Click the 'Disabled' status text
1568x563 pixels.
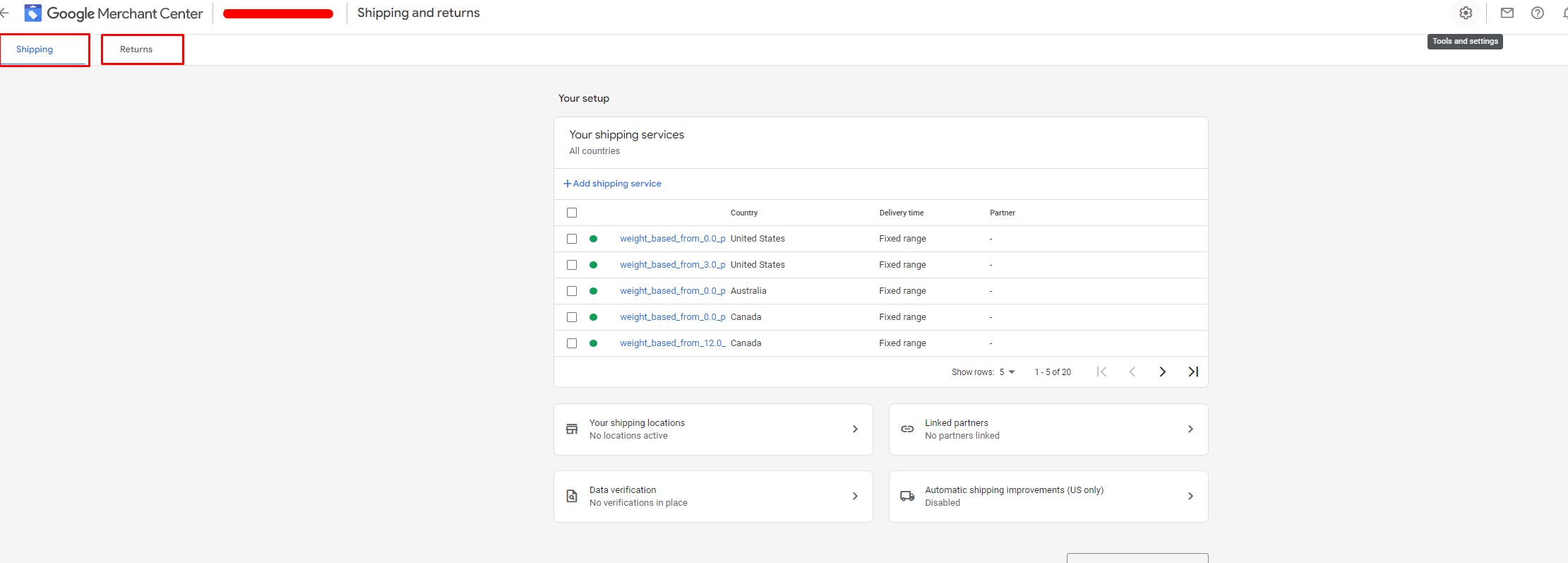pyautogui.click(x=942, y=503)
